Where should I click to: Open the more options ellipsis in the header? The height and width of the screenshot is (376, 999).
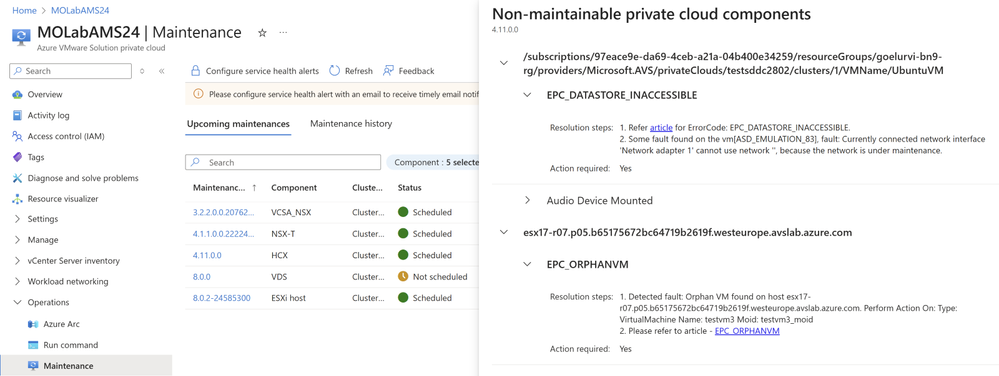[x=284, y=33]
